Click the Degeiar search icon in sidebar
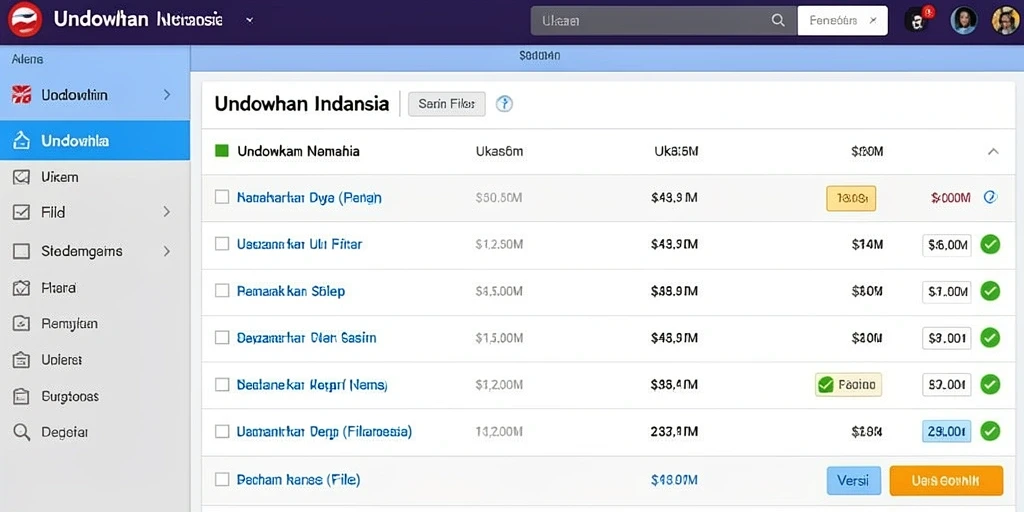Screen dimensions: 1024x512 pos(22,432)
